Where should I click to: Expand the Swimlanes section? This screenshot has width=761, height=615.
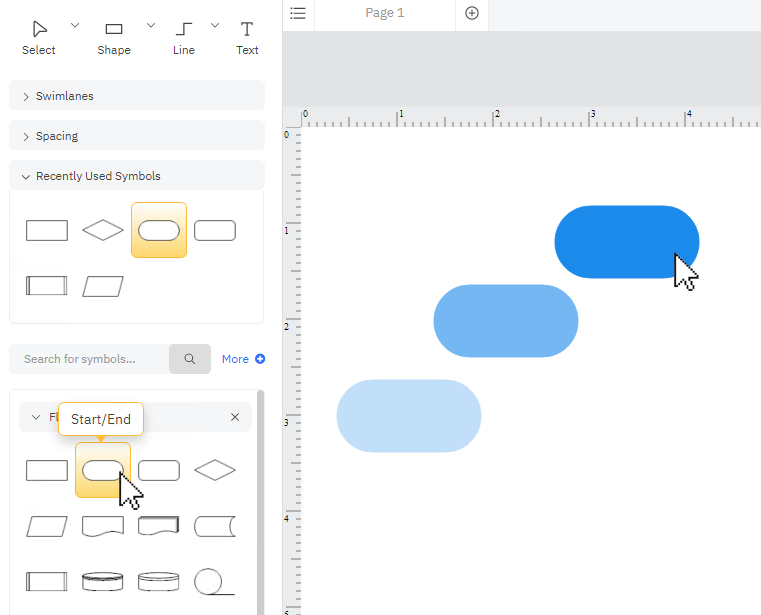[x=137, y=96]
